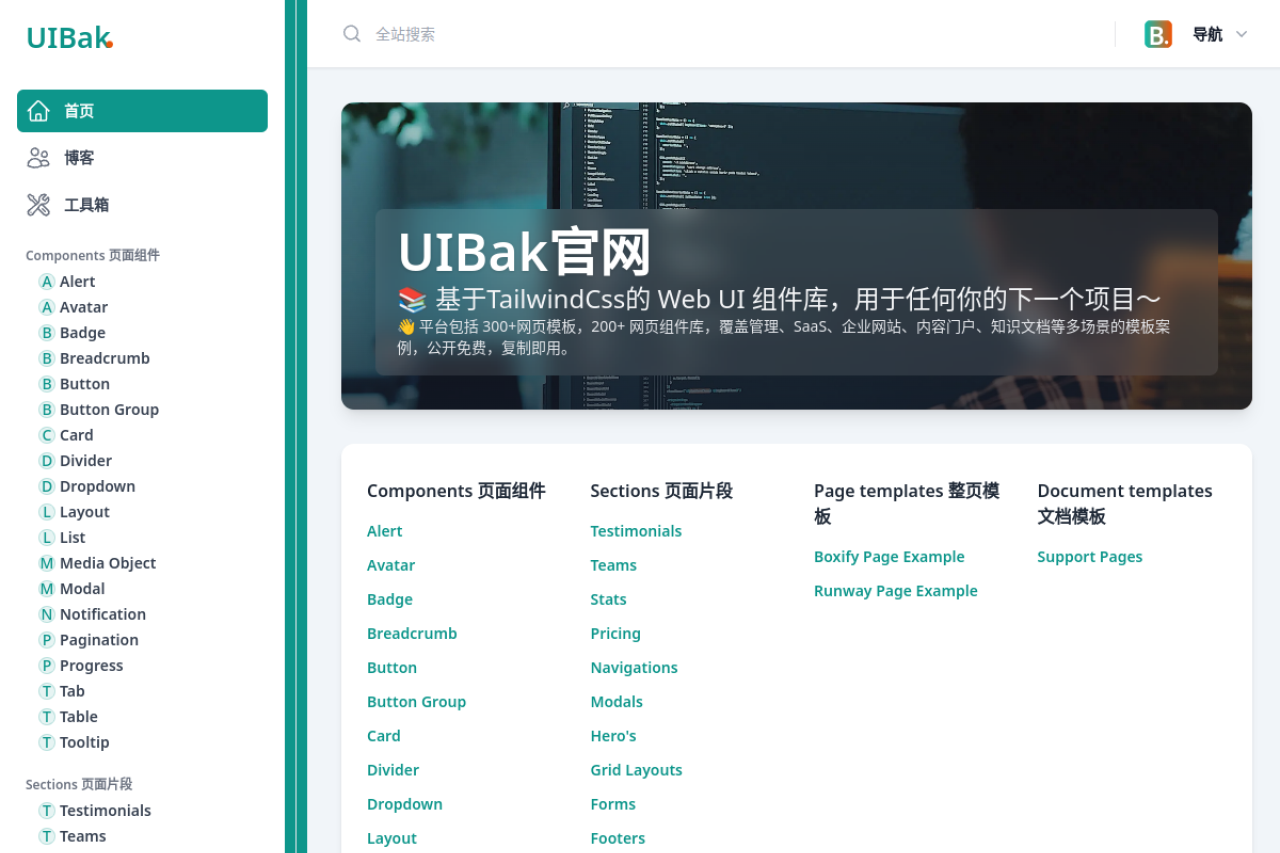Open Alert link in Components card
The image size is (1280, 853).
[x=385, y=531]
